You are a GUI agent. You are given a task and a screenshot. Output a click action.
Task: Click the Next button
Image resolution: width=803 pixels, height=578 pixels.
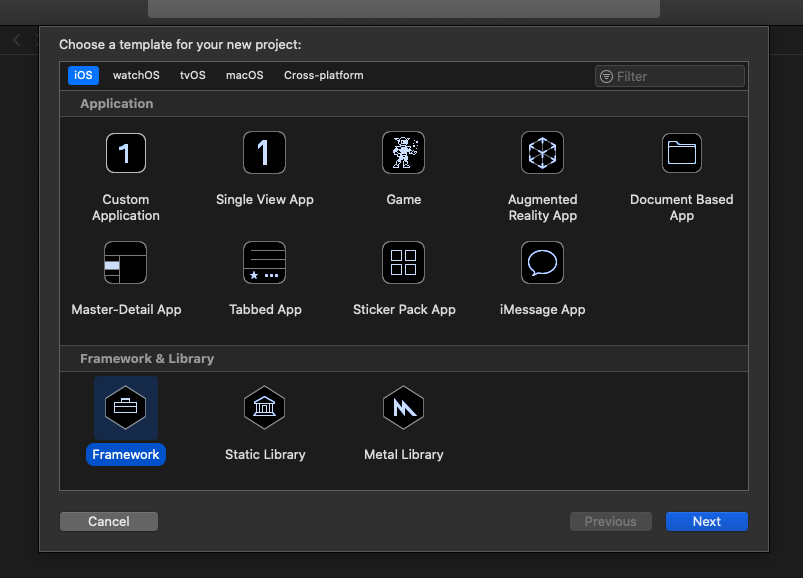(x=707, y=521)
